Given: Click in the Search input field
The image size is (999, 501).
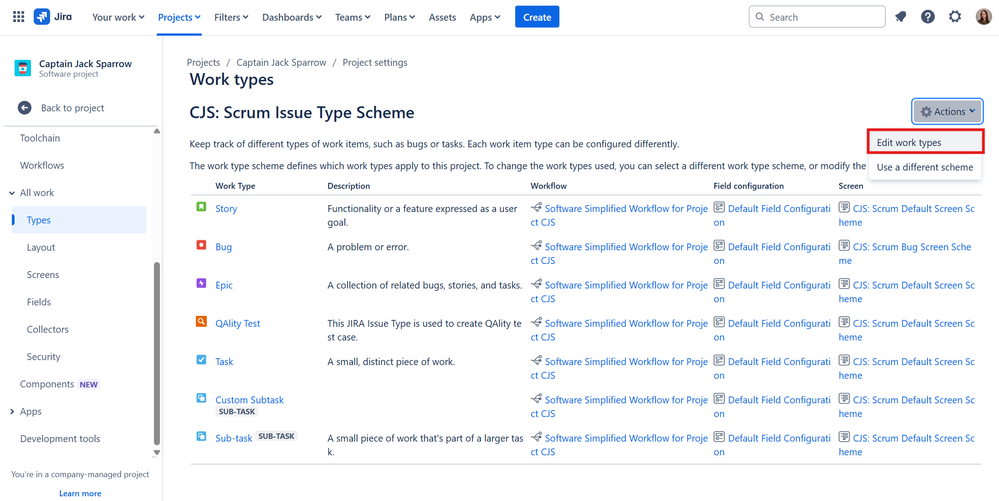Looking at the screenshot, I should pyautogui.click(x=817, y=17).
